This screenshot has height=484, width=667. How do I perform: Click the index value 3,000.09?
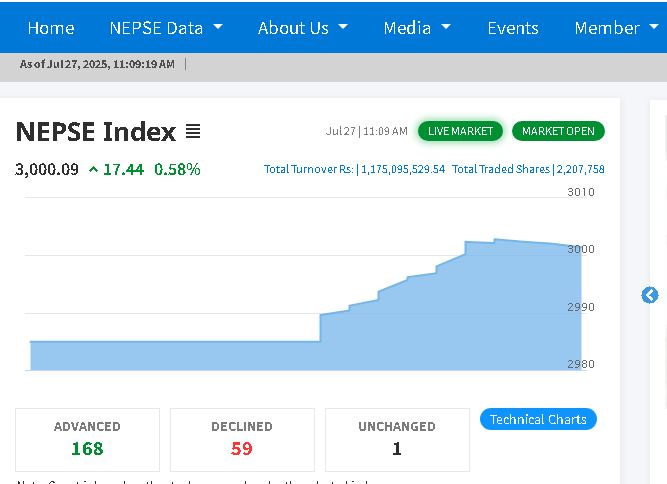point(47,170)
